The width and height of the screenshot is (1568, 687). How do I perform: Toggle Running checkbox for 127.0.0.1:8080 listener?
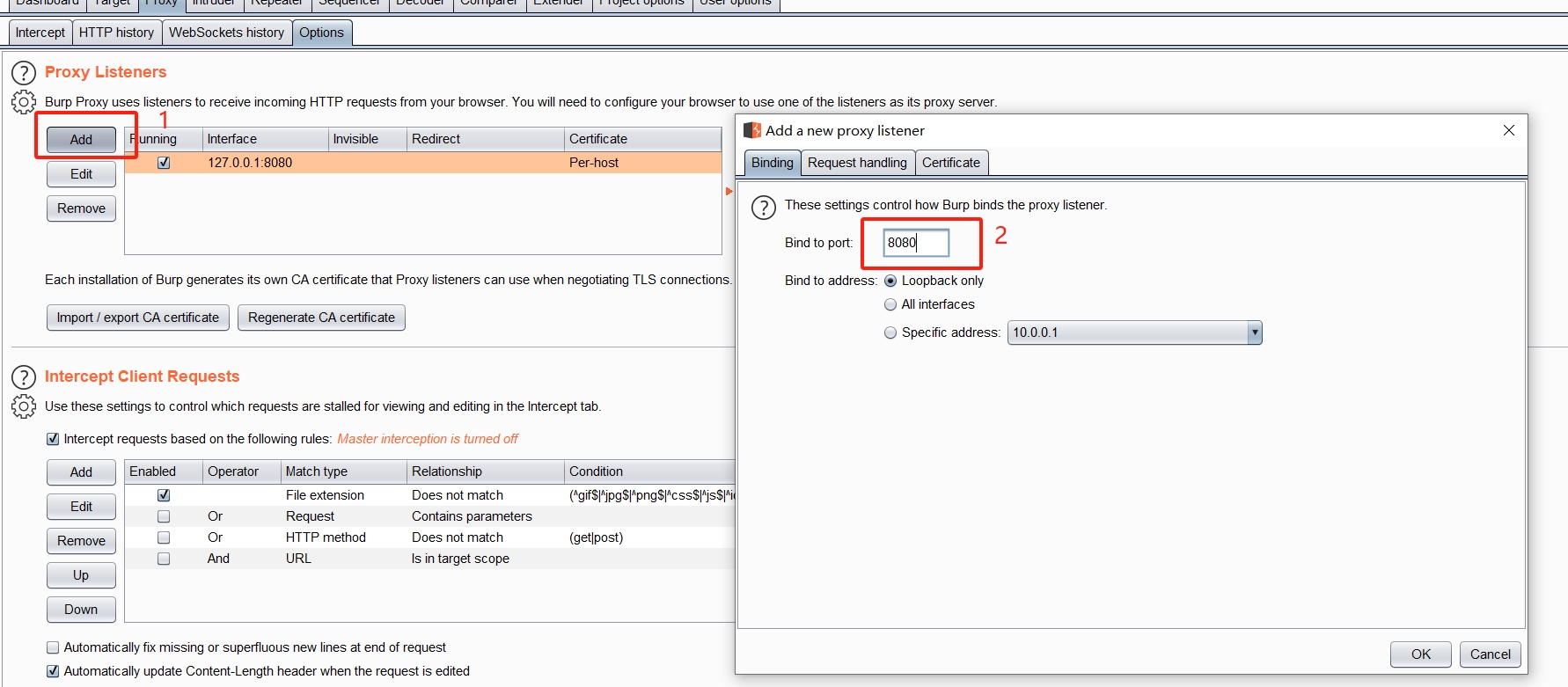[x=164, y=163]
